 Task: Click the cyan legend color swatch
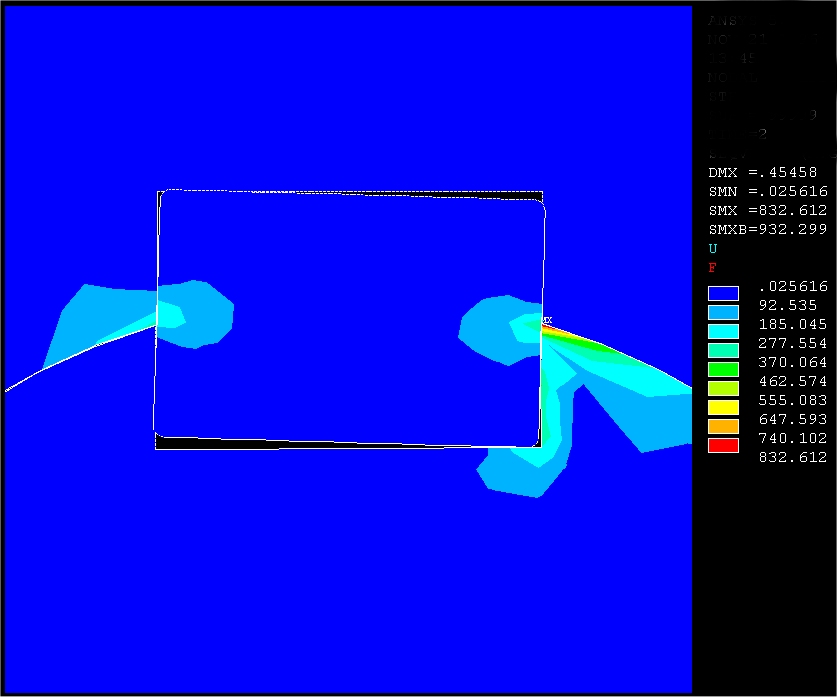723,331
